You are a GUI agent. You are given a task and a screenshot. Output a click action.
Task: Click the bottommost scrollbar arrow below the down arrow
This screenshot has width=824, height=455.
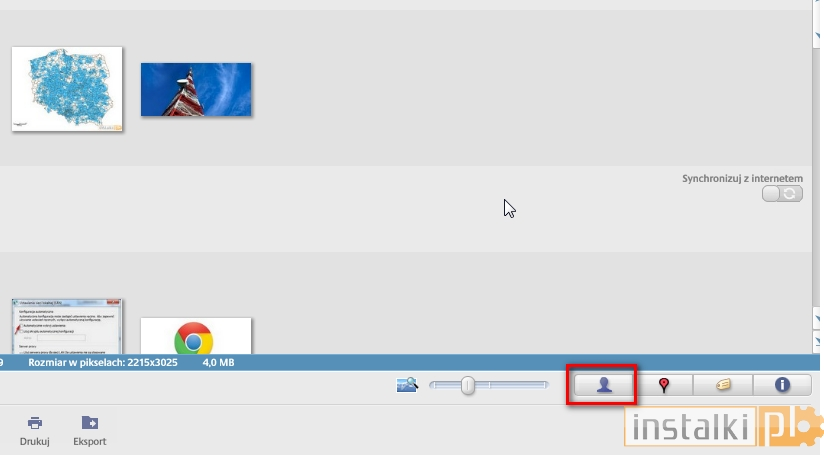point(817,342)
